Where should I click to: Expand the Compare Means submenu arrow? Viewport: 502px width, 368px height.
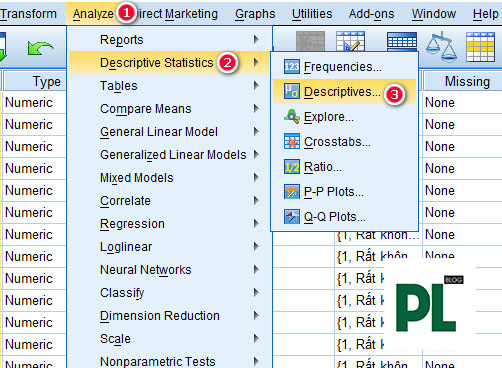tap(256, 108)
